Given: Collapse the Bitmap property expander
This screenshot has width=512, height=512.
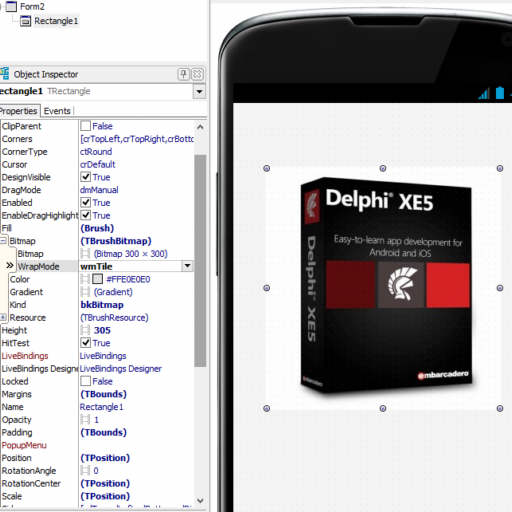Looking at the screenshot, I should (3, 241).
